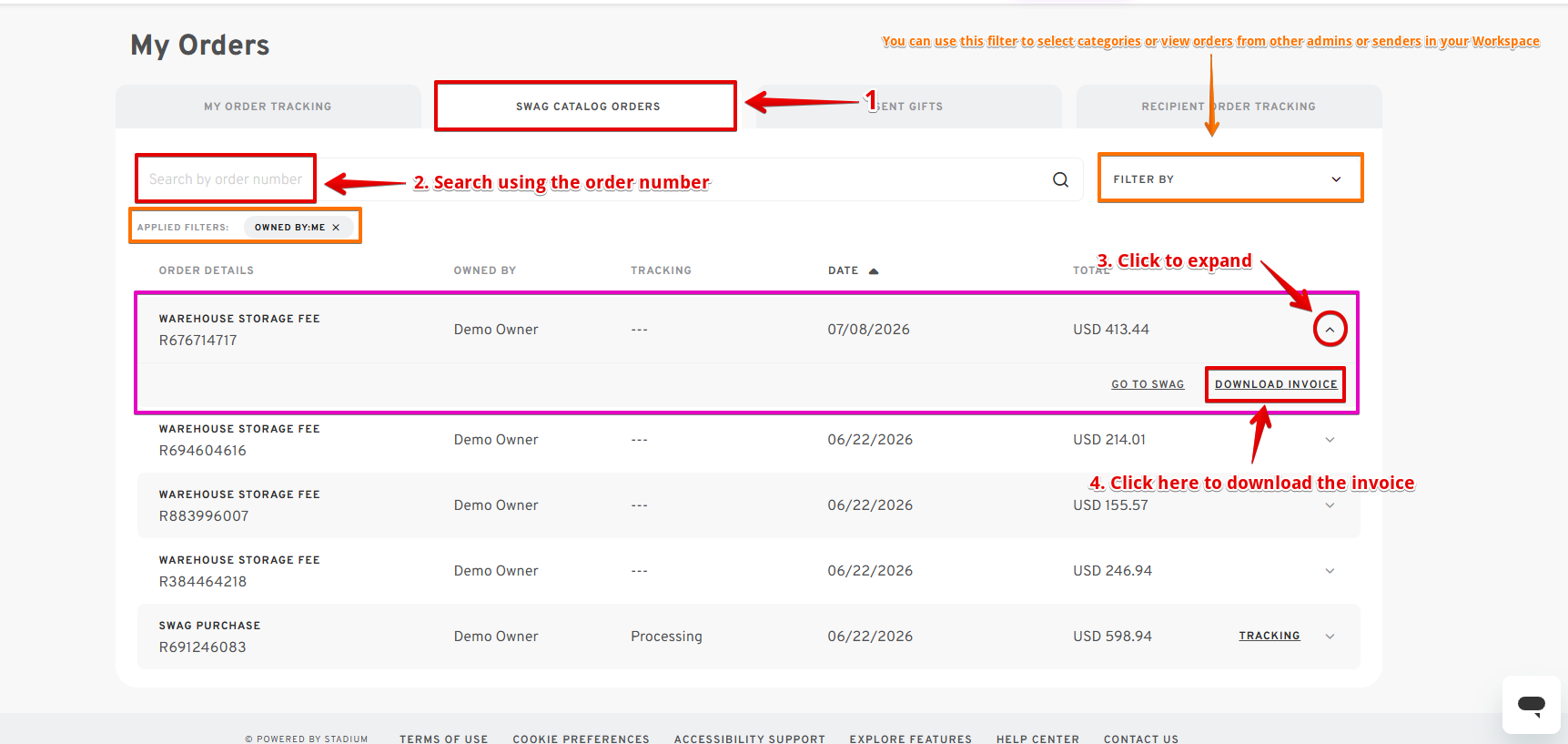Select order number R384464218

tap(202, 582)
